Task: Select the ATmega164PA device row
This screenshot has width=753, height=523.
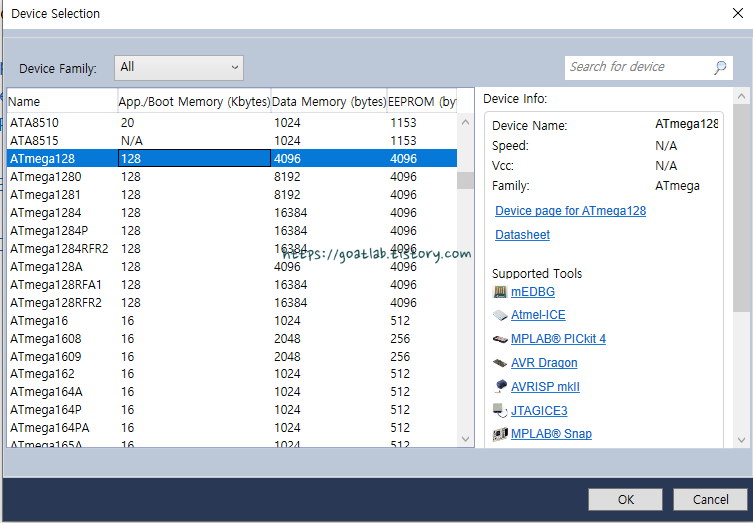Action: point(232,427)
